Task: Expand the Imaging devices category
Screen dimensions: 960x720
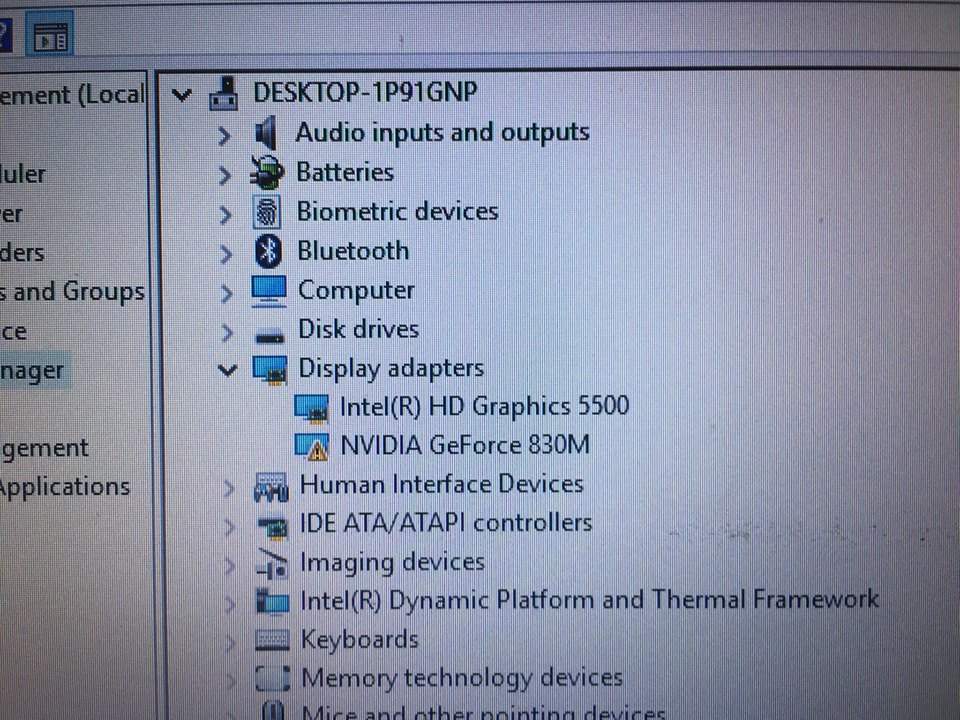Action: click(230, 565)
